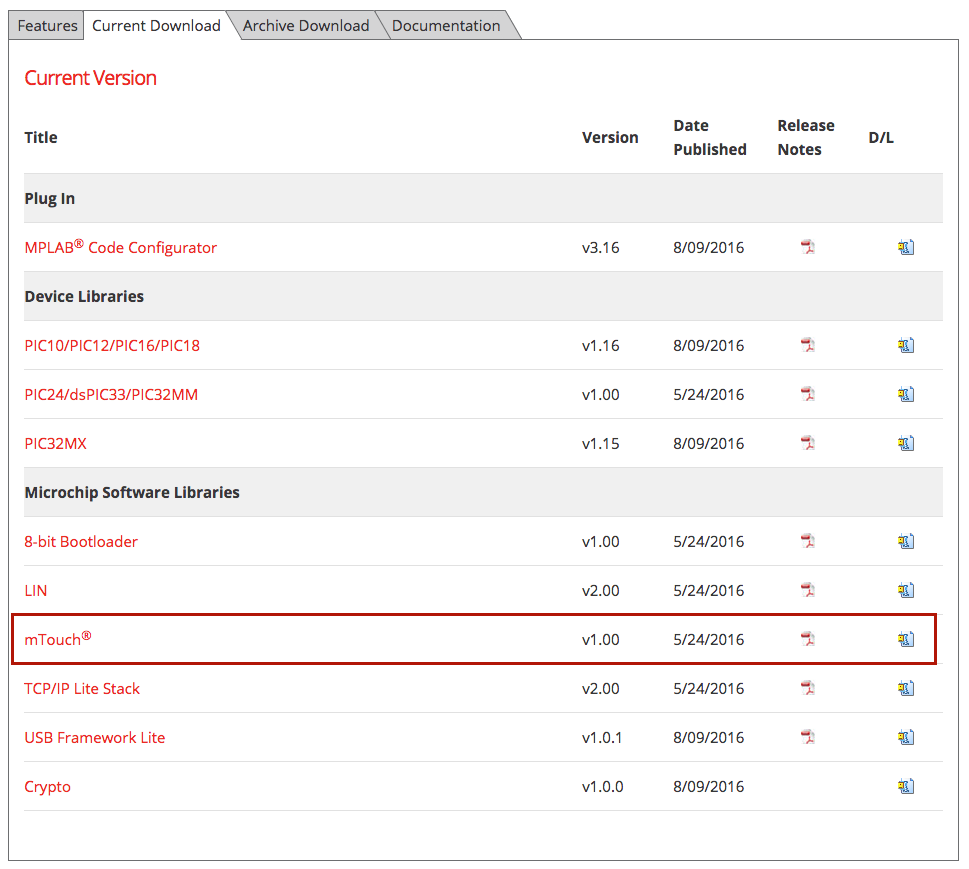Open the Crypto library title link
The image size is (969, 869).
[x=48, y=787]
